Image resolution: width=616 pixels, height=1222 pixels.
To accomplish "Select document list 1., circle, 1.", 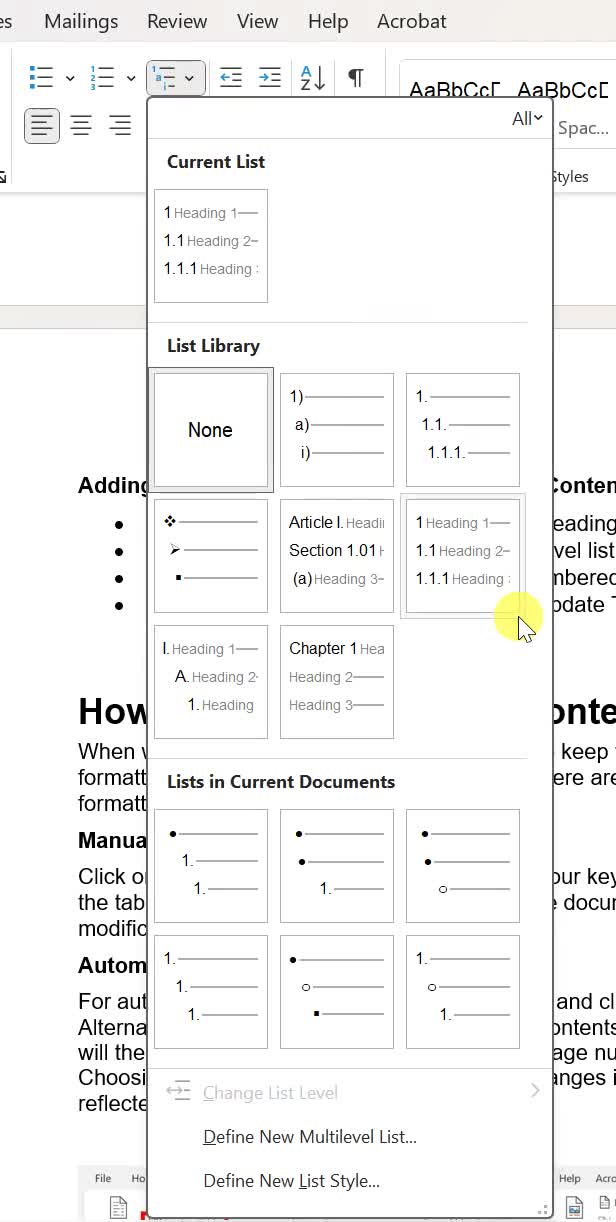I will tap(463, 992).
